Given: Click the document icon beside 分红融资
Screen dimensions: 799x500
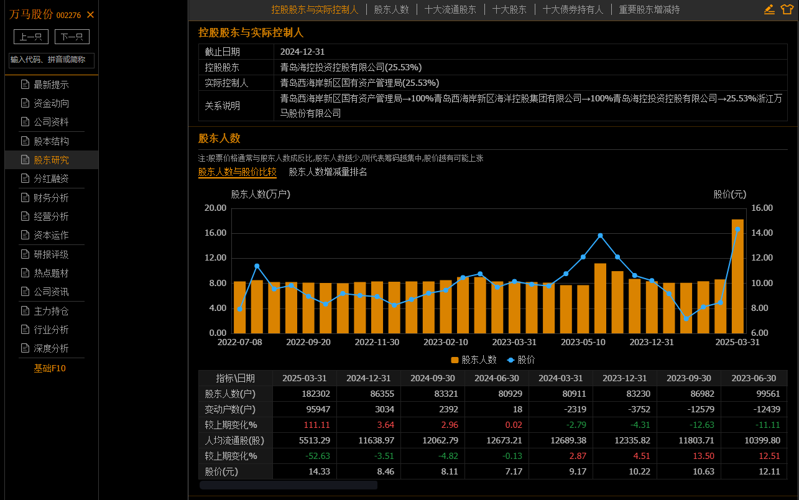Looking at the screenshot, I should click(24, 178).
